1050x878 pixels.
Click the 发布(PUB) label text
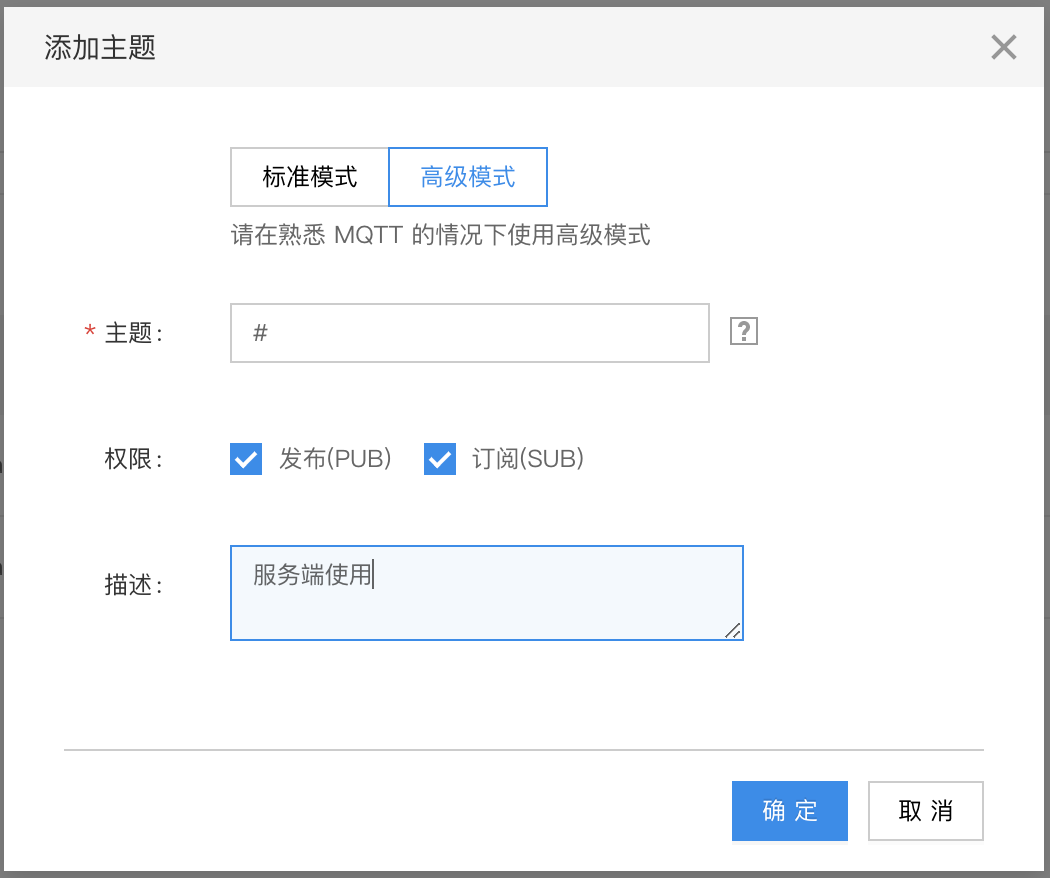335,459
